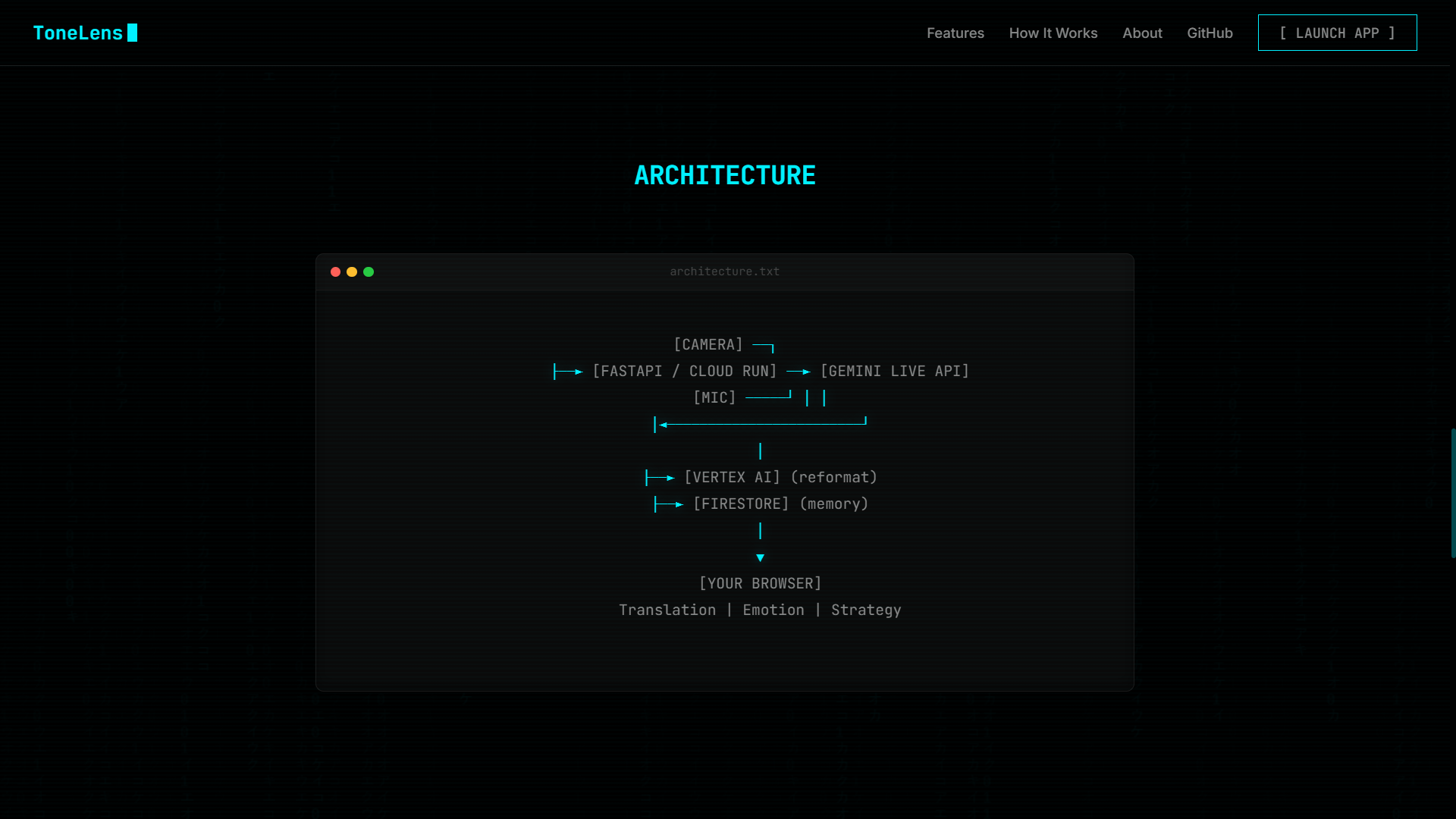Click the [VERTEX AI] (reformat) label

(x=780, y=477)
